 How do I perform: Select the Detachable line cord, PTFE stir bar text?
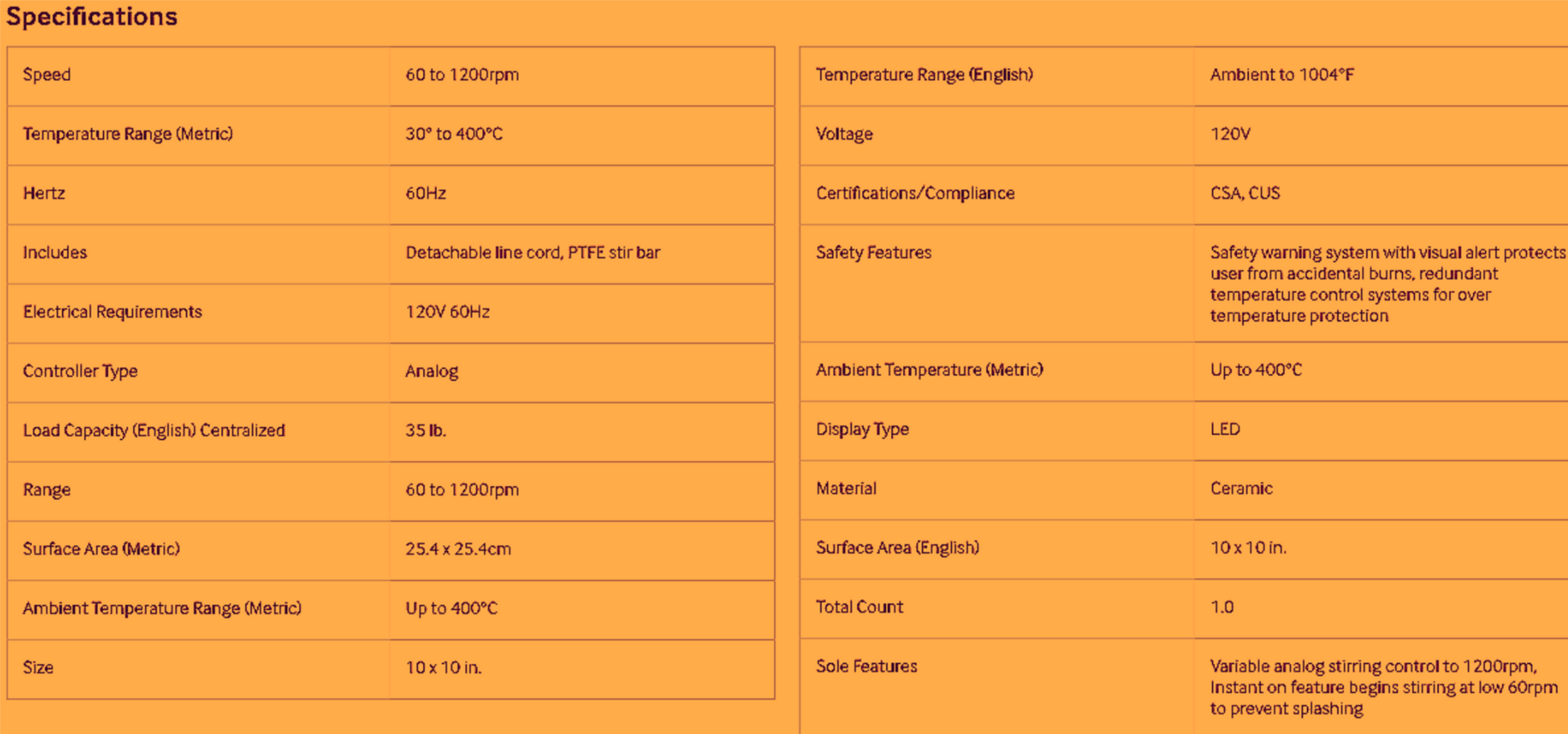533,253
